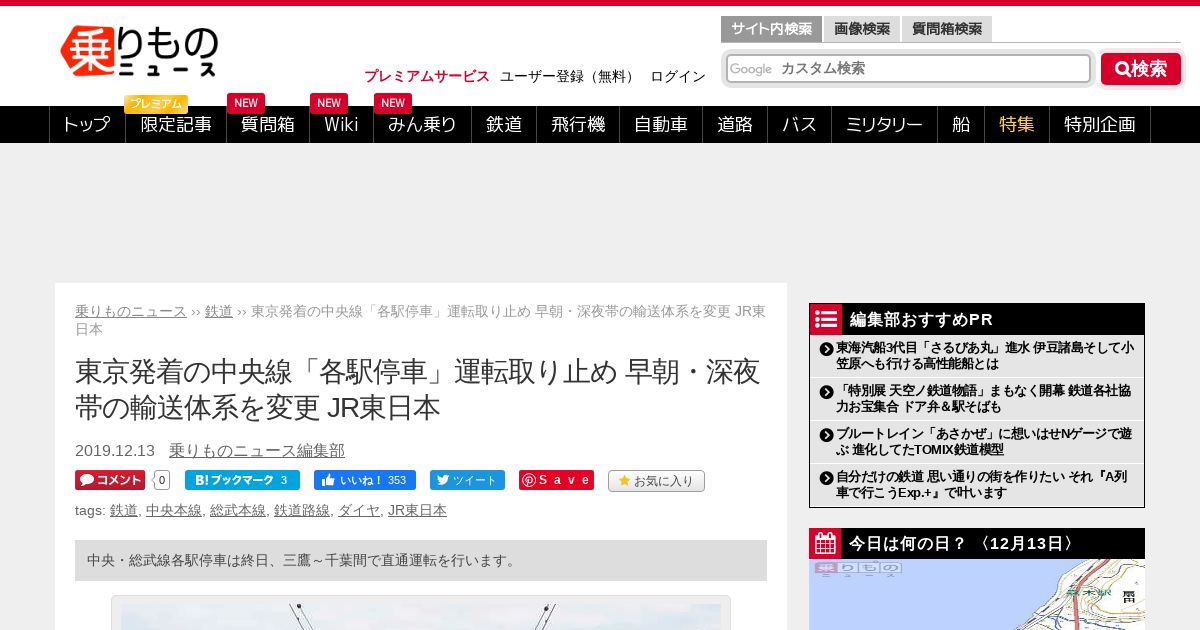The image size is (1200, 630).
Task: Open ミリタリー in the navigation bar
Action: pyautogui.click(x=884, y=124)
